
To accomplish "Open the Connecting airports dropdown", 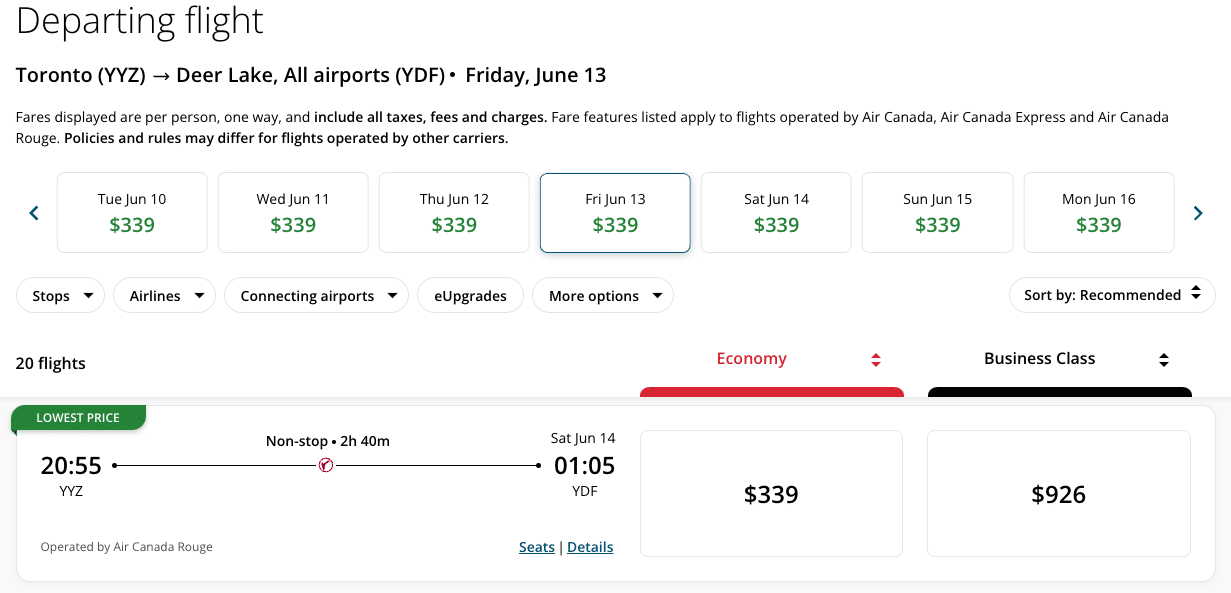I will [317, 296].
